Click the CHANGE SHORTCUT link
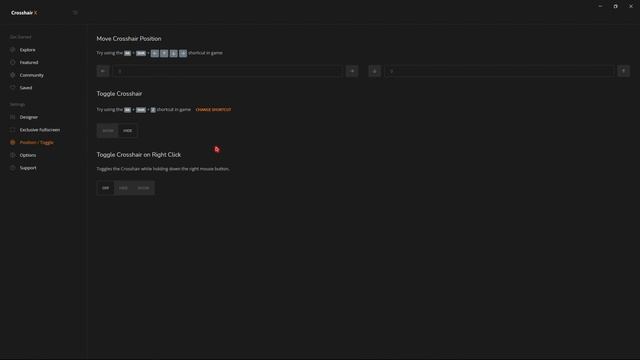The image size is (640, 360). click(x=213, y=109)
